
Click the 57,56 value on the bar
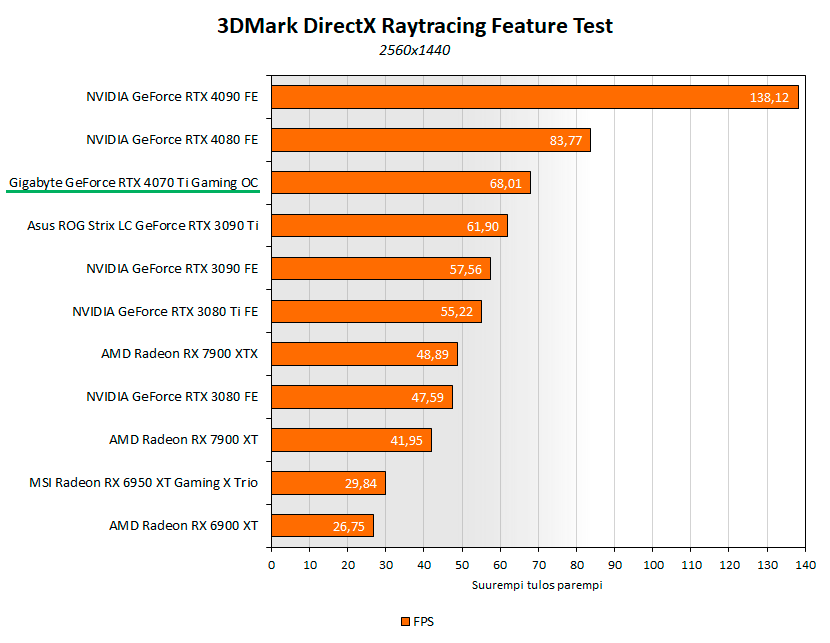(466, 270)
